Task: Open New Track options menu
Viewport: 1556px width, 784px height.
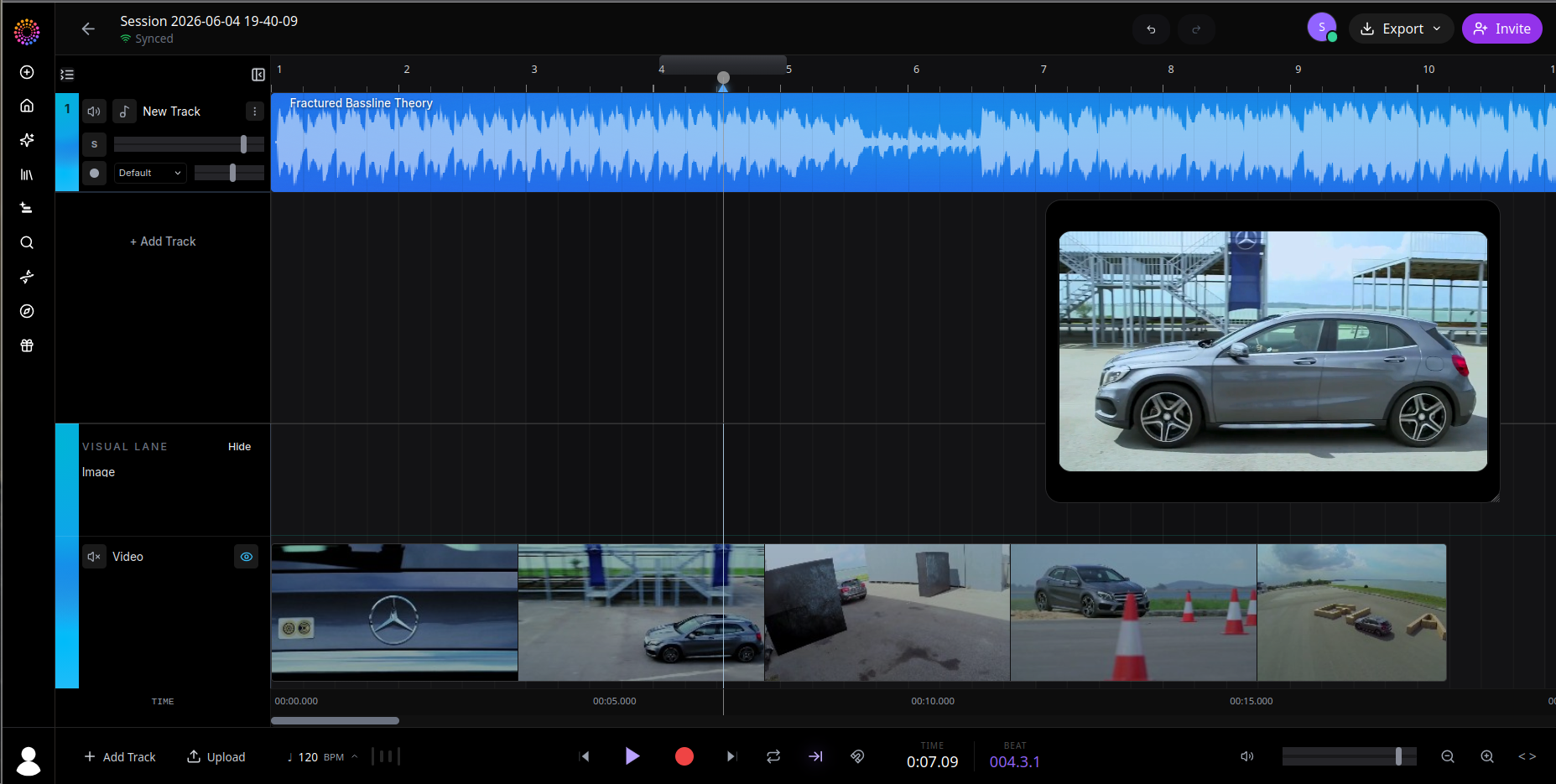Action: [x=255, y=111]
